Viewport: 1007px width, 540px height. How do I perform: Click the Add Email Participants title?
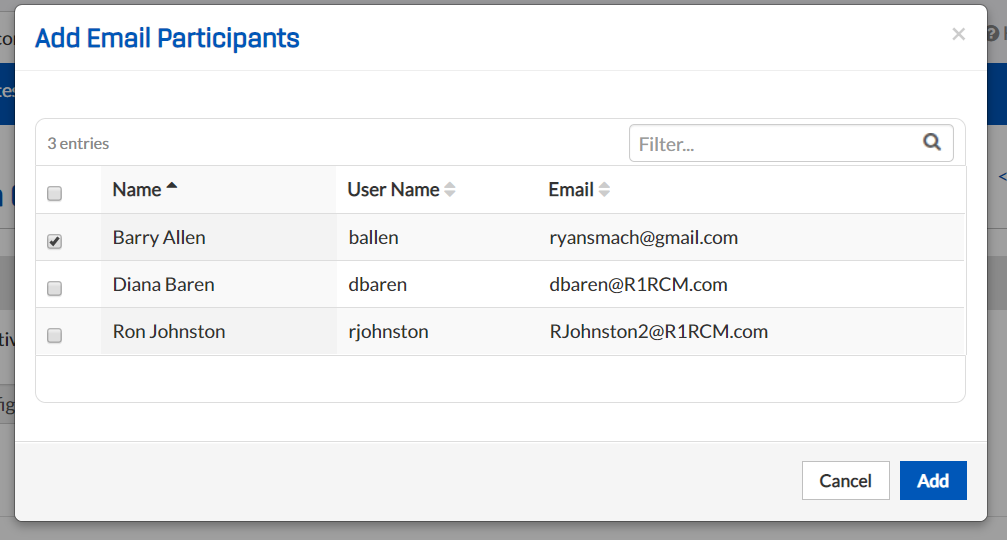(167, 39)
